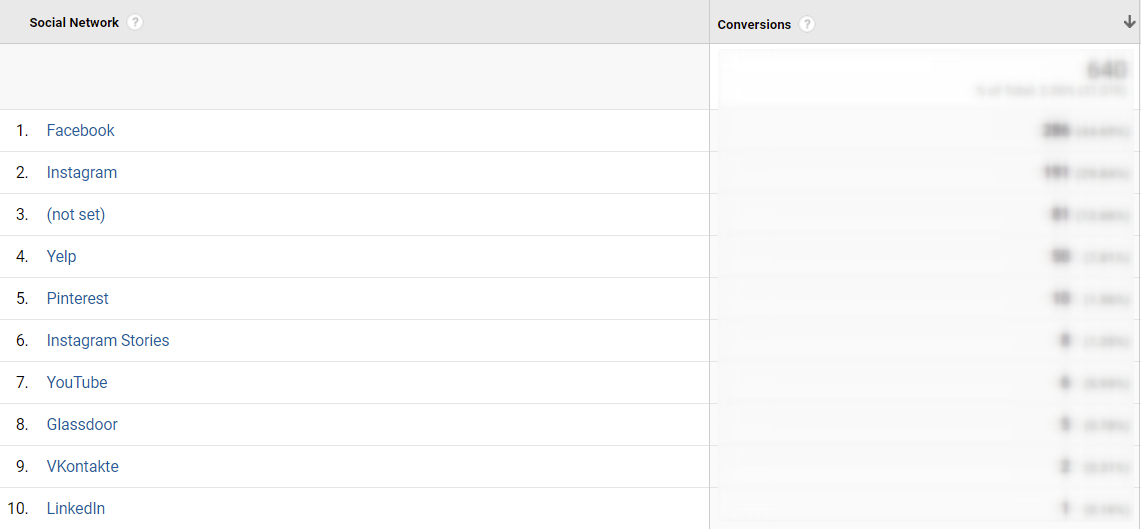Open the Pinterest network link
Image resolution: width=1141 pixels, height=529 pixels.
(x=78, y=298)
